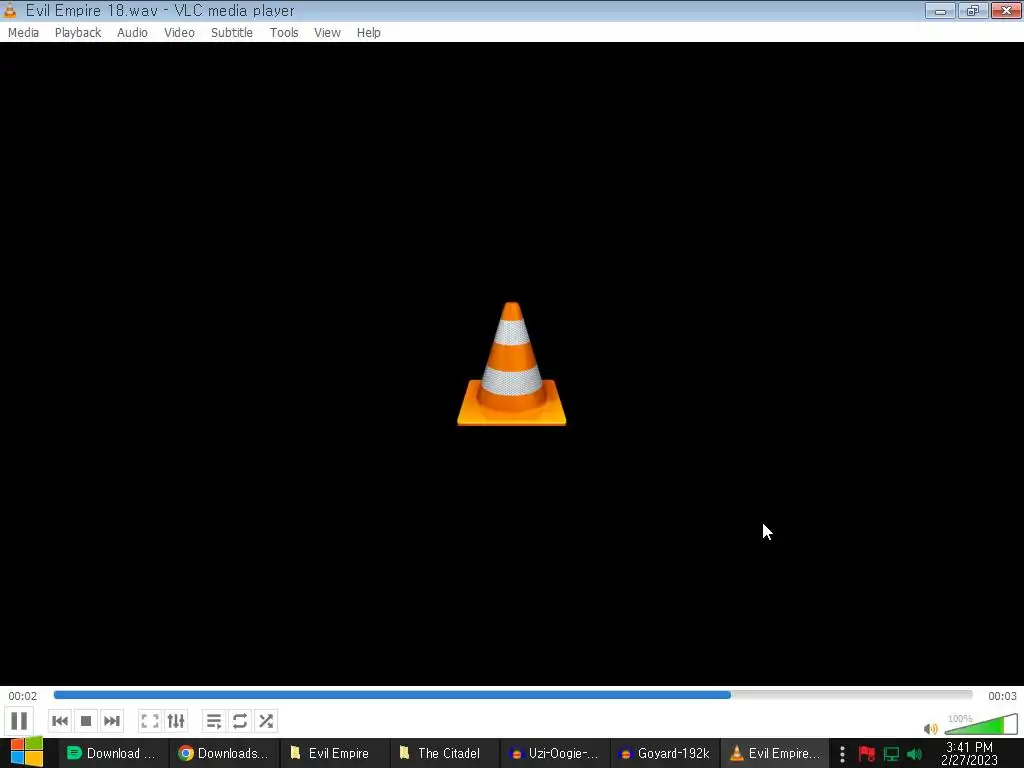Show extended settings equalizer icon
This screenshot has height=768, width=1024.
tap(176, 721)
